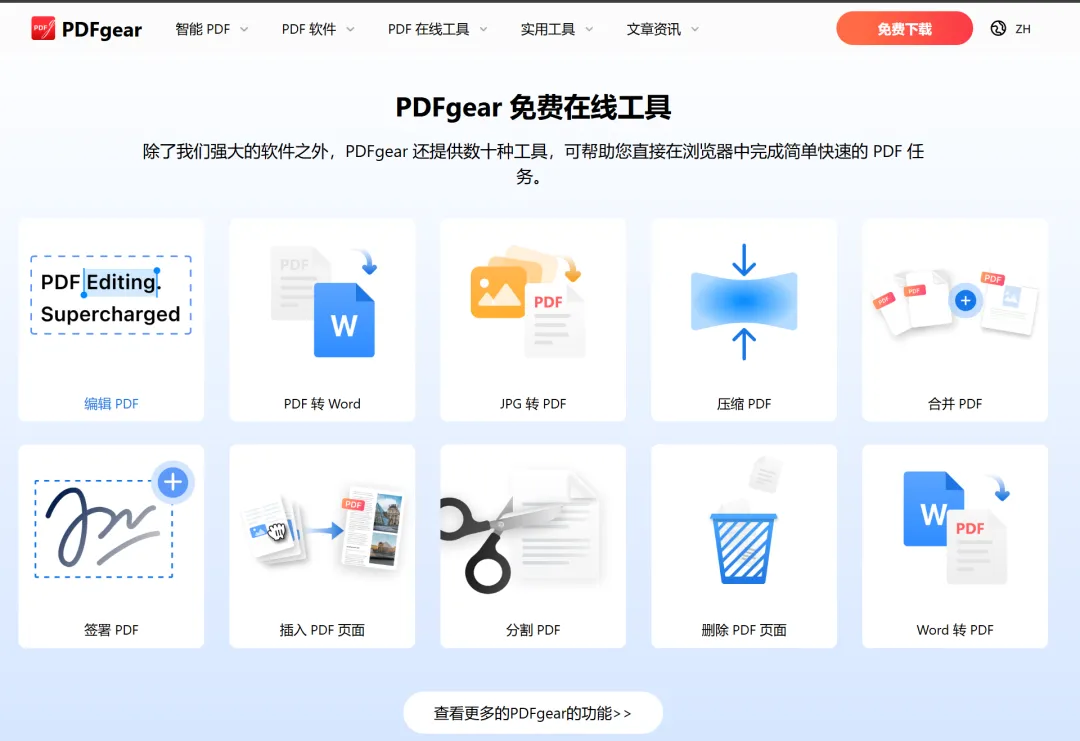Open the 签署 PDF signature icon
Image resolution: width=1080 pixels, height=741 pixels.
[114, 521]
